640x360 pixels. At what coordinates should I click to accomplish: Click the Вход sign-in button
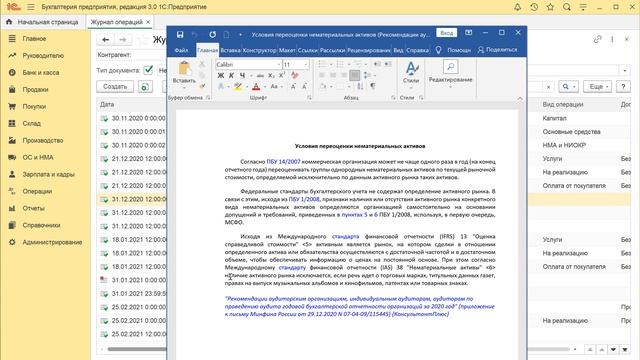pos(447,33)
